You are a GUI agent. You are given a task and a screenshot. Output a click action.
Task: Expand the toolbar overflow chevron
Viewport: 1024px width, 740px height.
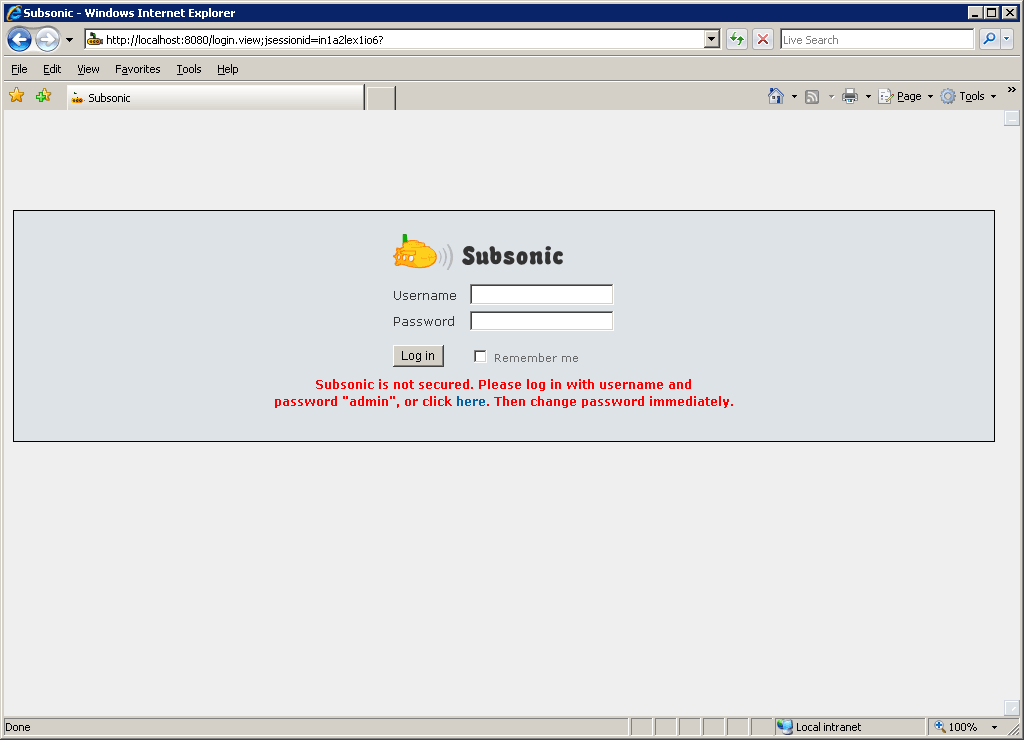tap(1012, 89)
